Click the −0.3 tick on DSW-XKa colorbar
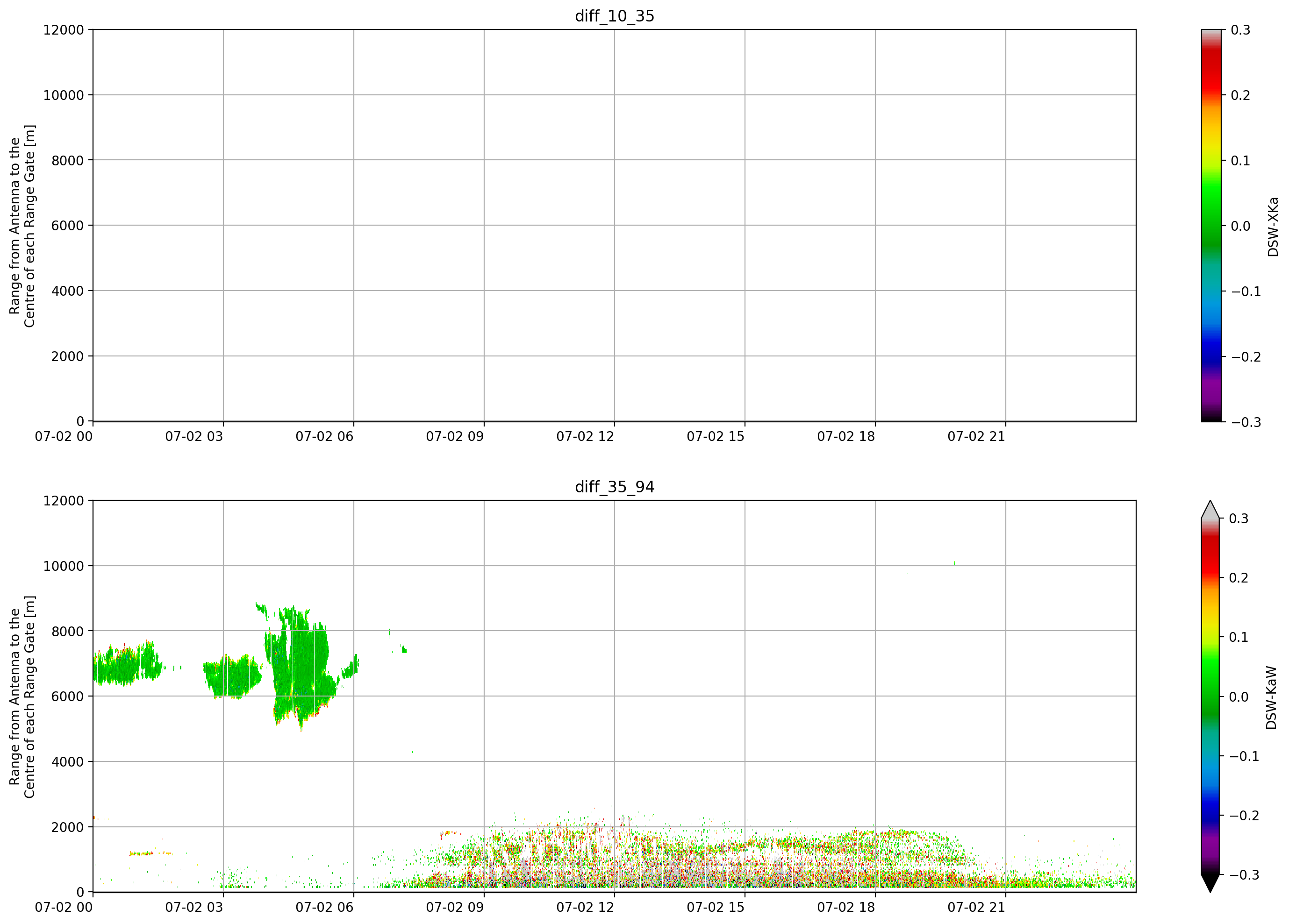This screenshot has height=924, width=1289. click(1246, 422)
